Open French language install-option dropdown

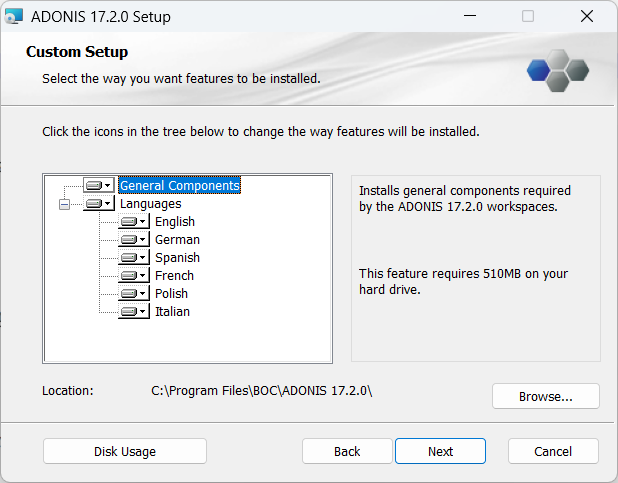coord(134,275)
